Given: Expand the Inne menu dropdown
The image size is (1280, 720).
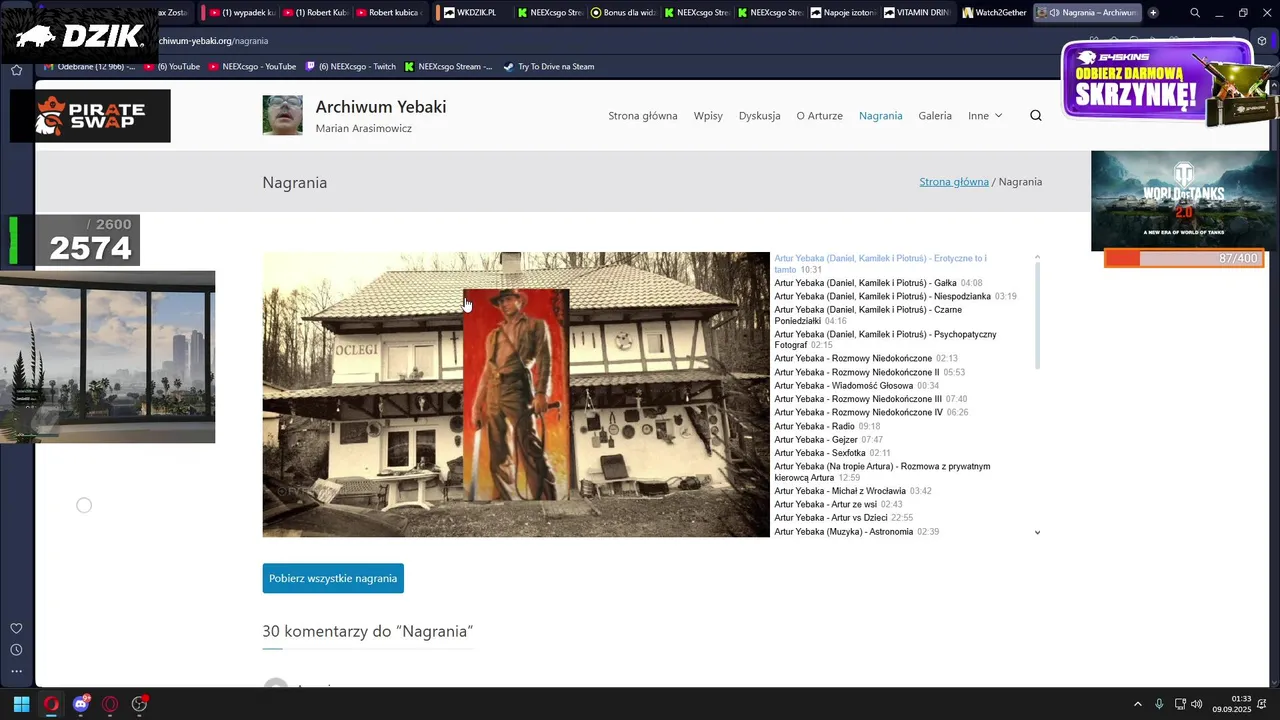Looking at the screenshot, I should (x=985, y=115).
